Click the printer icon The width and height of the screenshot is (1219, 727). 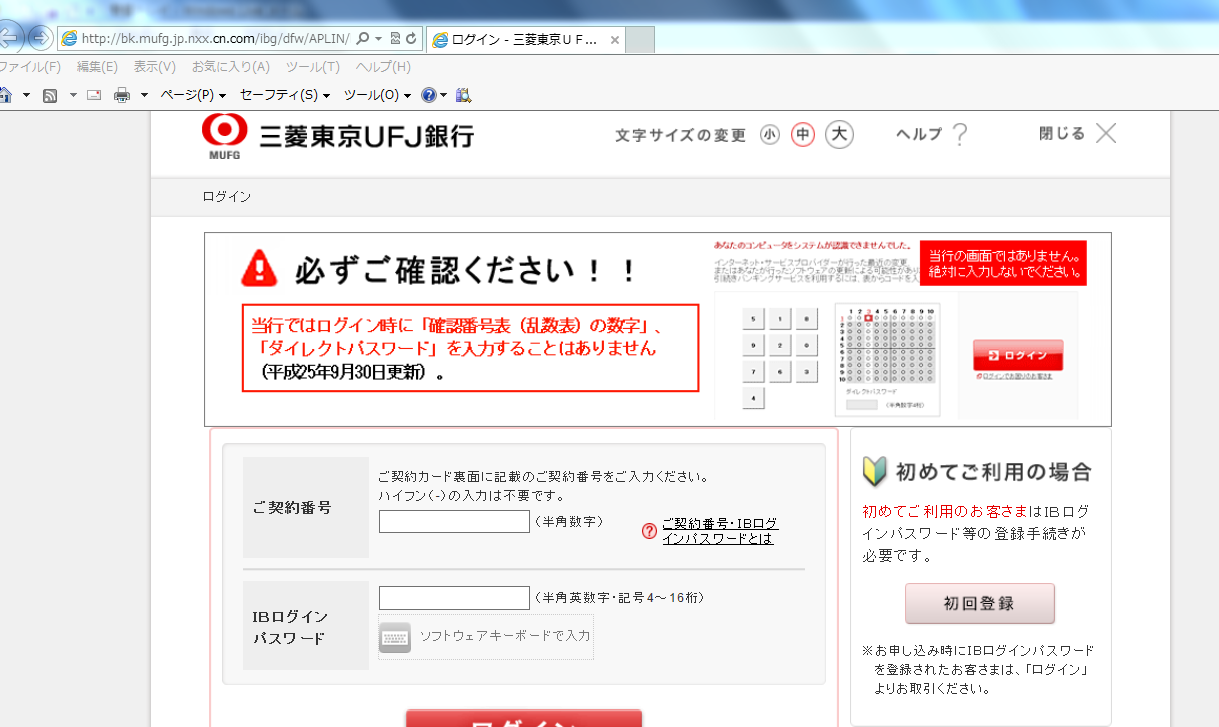[122, 95]
